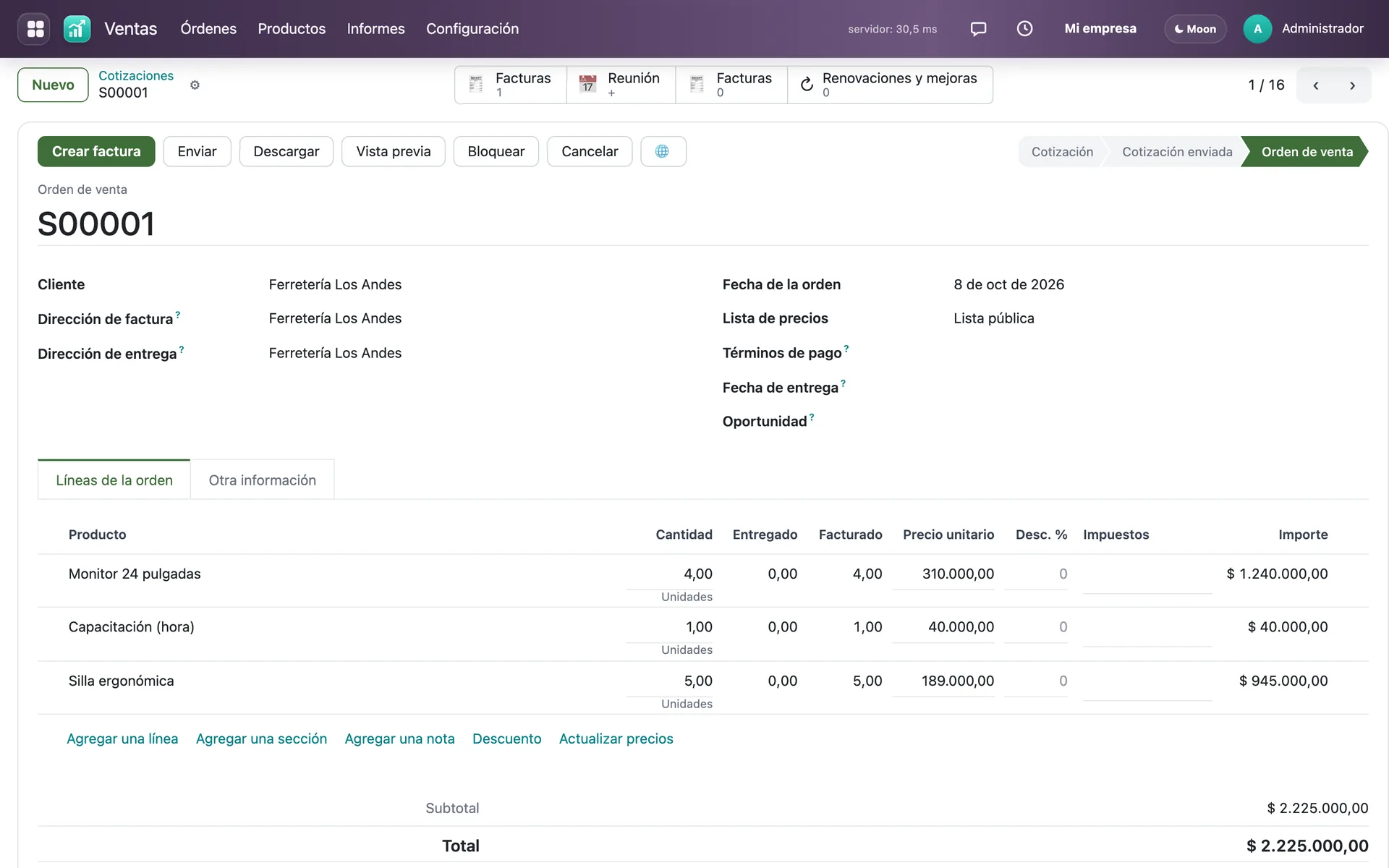The width and height of the screenshot is (1389, 868).
Task: Open the Órdenes menu
Action: (x=208, y=29)
